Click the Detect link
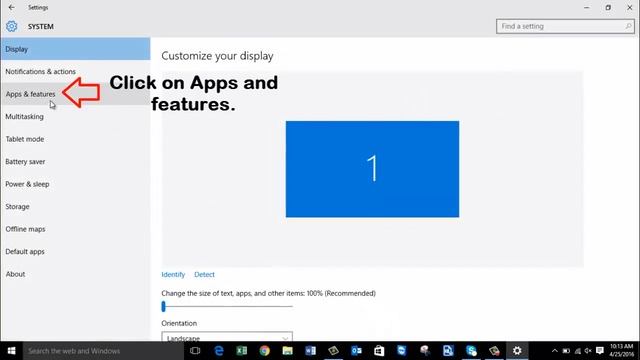 pos(204,274)
